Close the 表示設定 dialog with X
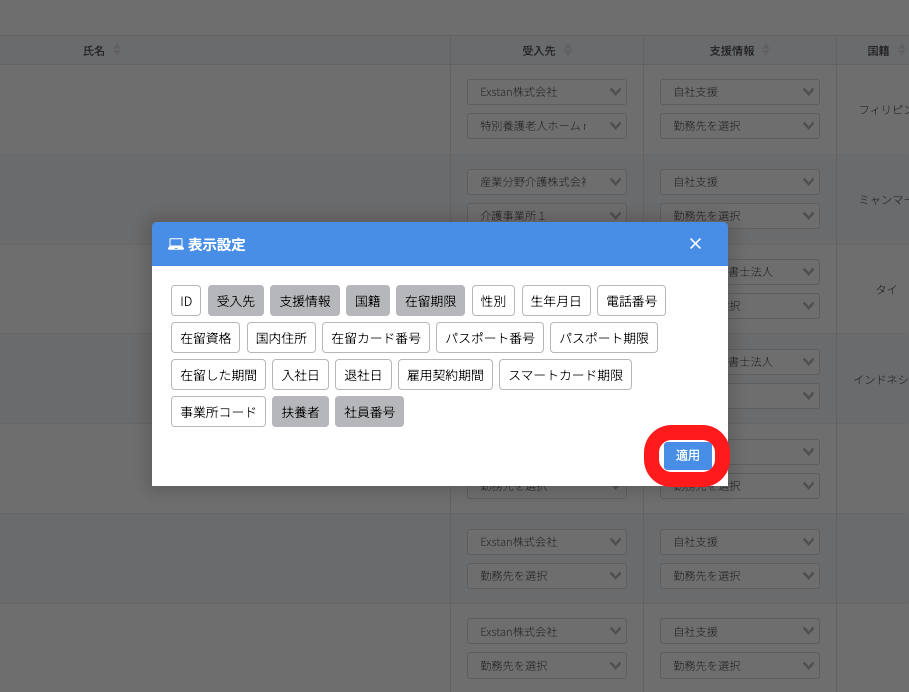Screen dimensions: 909x692 tap(695, 244)
